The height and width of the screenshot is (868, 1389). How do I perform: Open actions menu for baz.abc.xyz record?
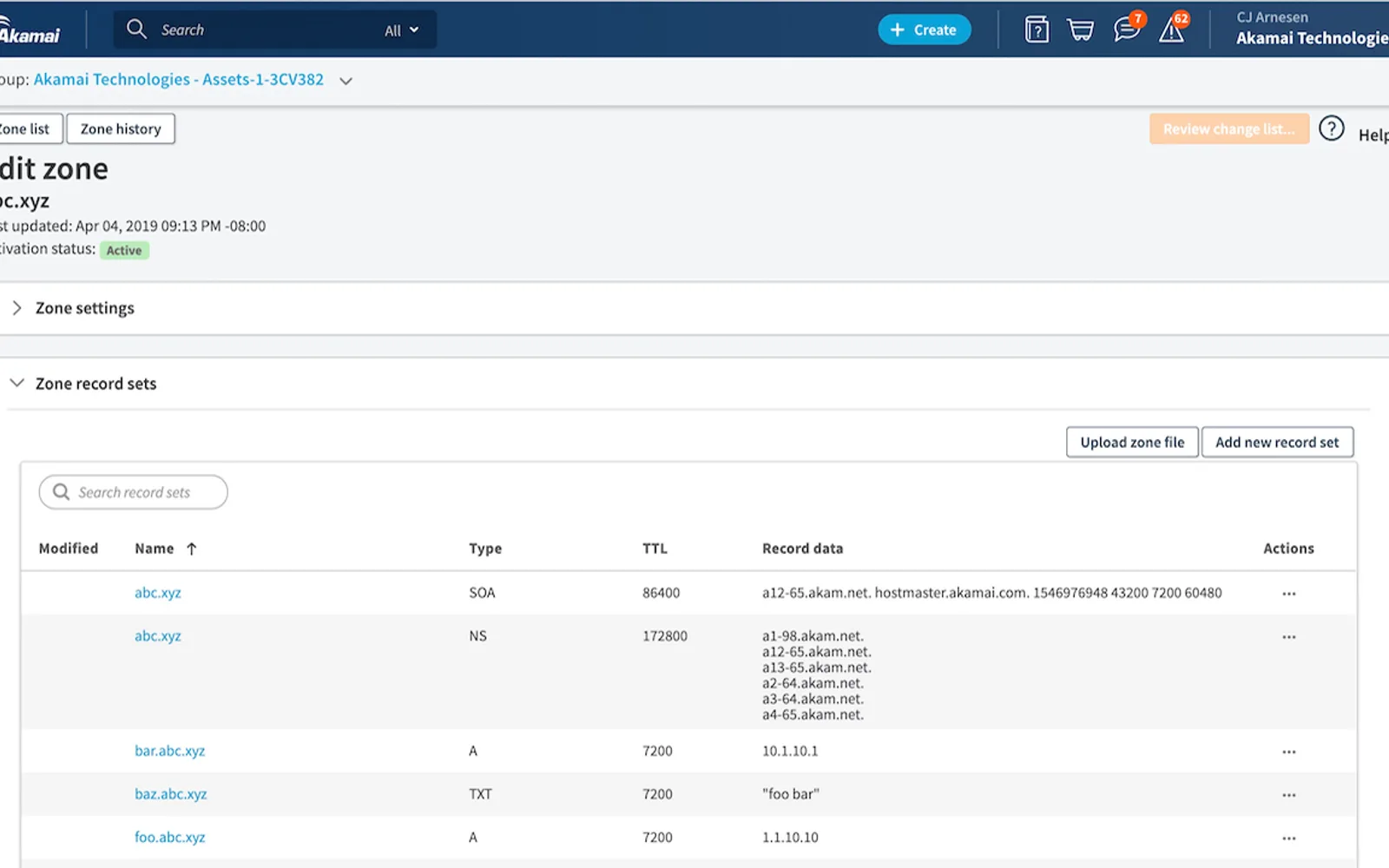pos(1289,795)
